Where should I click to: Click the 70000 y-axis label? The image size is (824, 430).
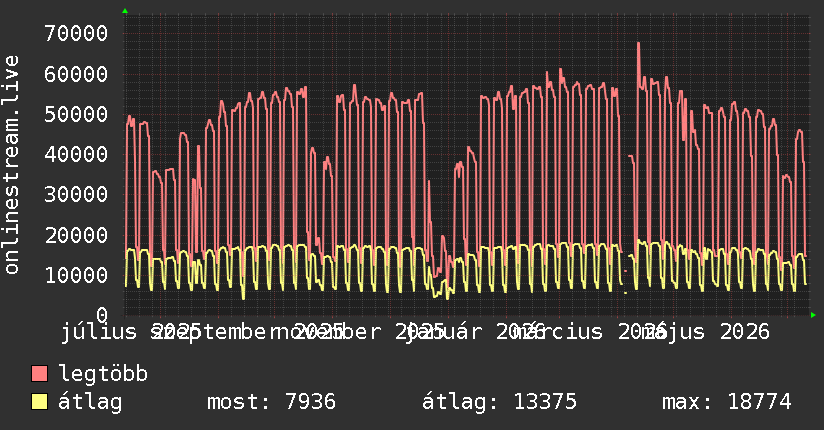click(76, 34)
